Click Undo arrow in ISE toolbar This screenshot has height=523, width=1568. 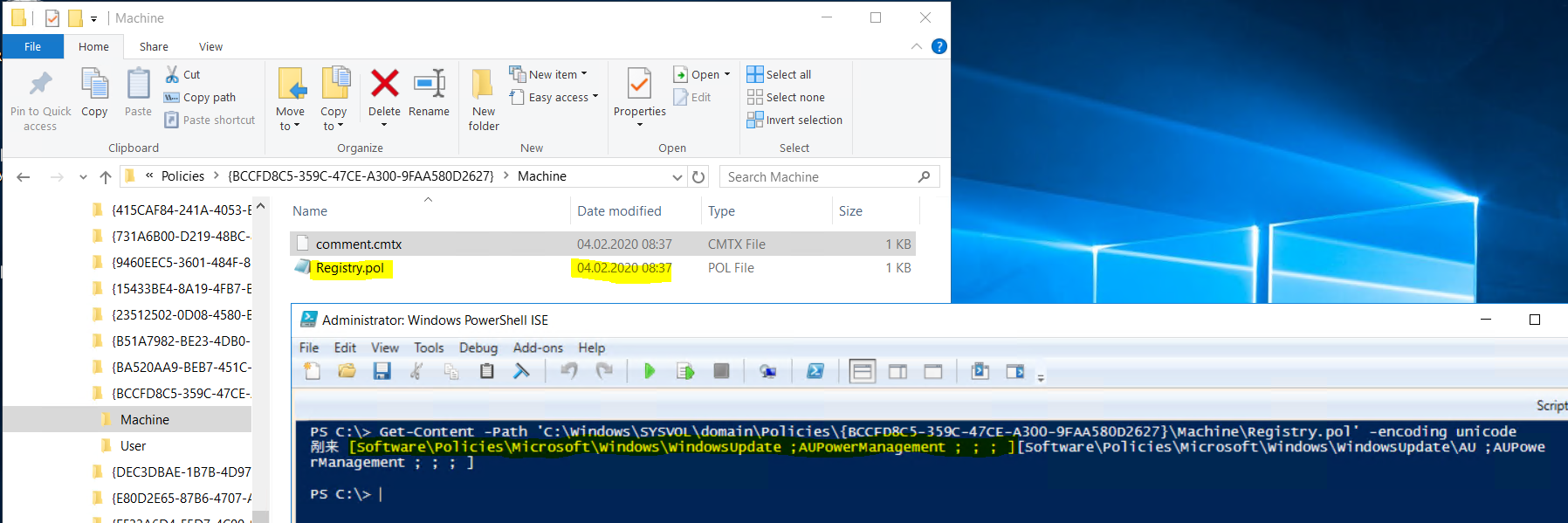tap(569, 371)
